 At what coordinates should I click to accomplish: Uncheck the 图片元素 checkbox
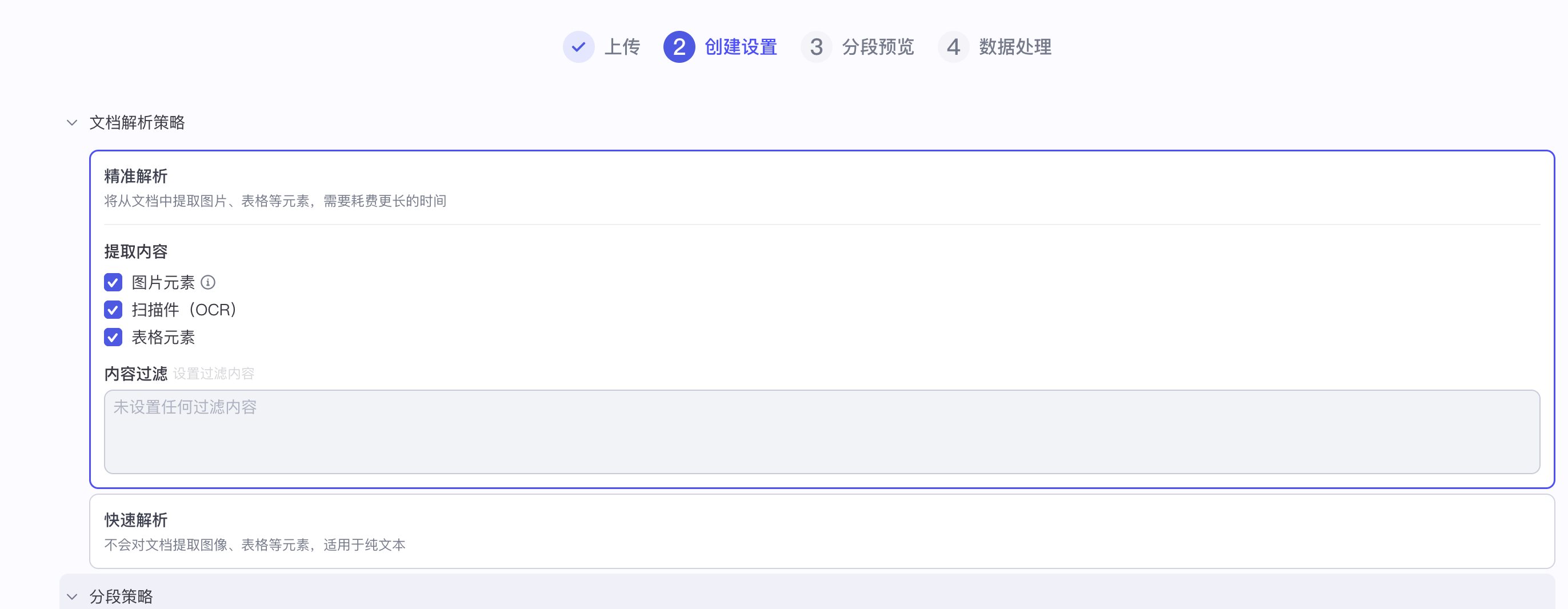[x=113, y=282]
